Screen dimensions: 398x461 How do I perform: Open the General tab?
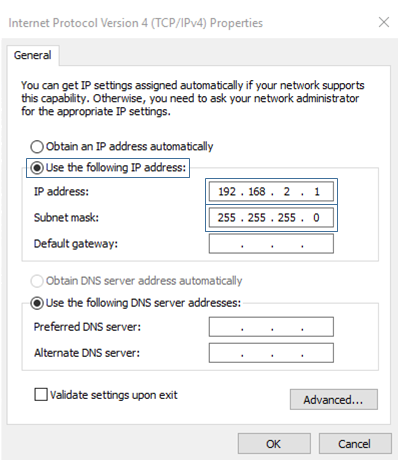click(32, 55)
